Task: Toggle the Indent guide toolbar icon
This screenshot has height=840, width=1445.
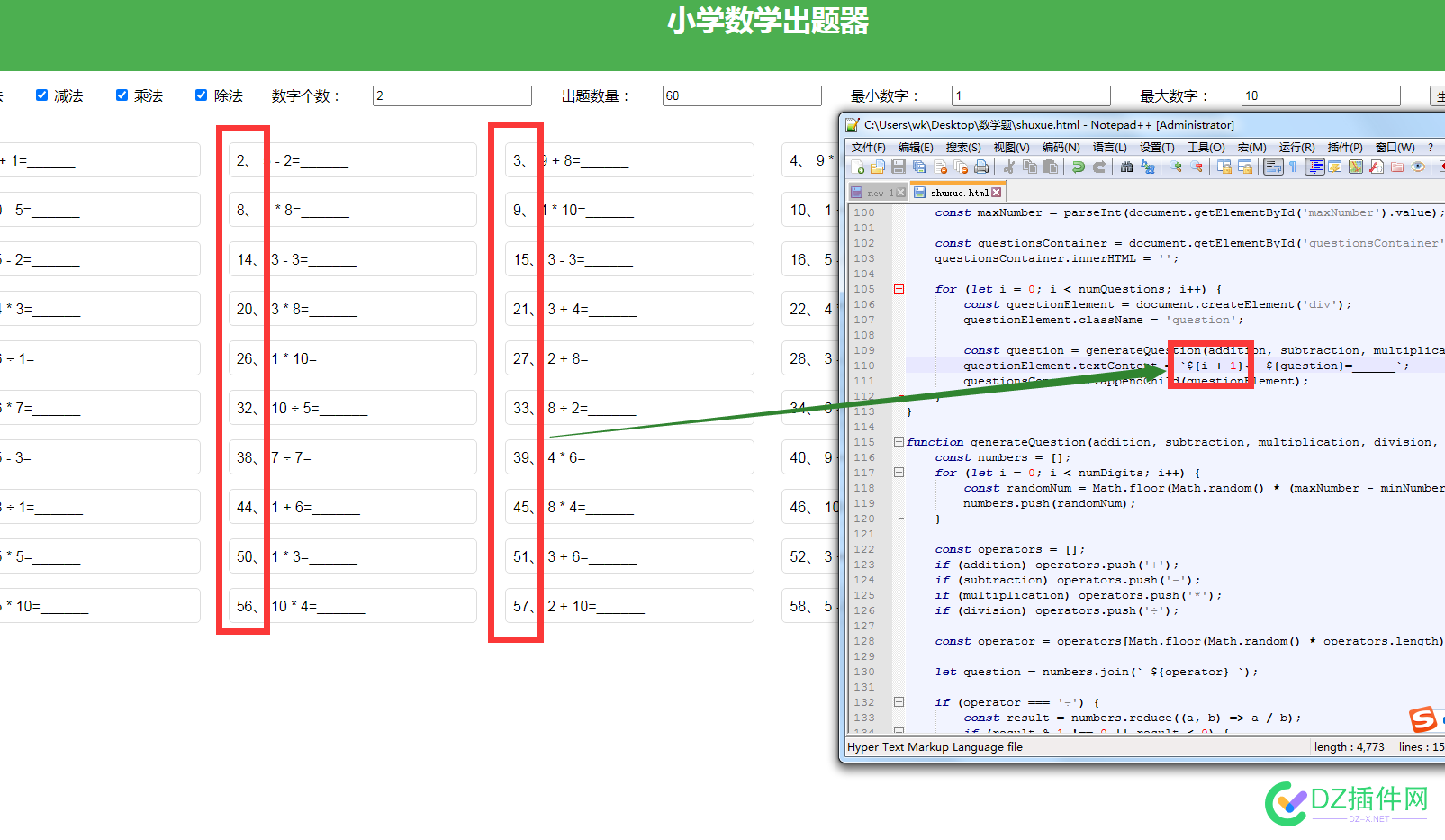Action: [x=1314, y=167]
